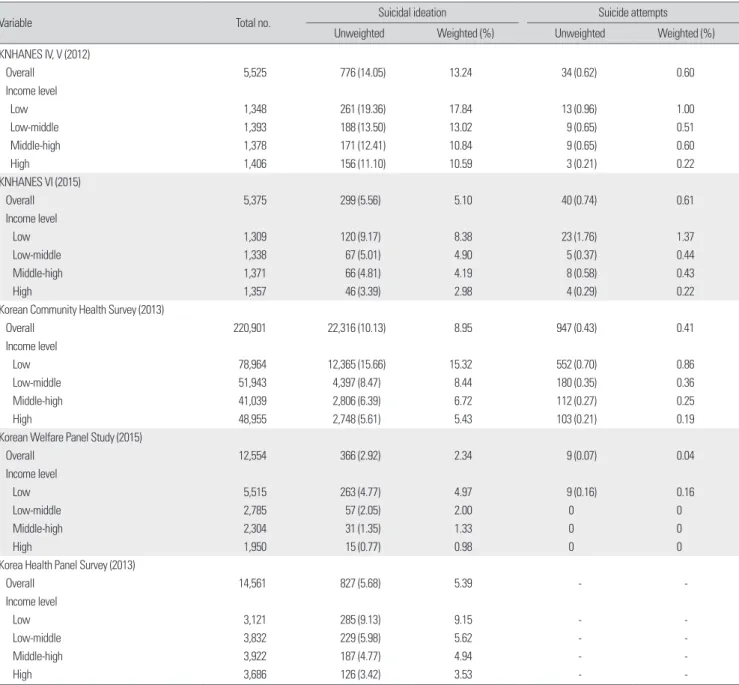Screen dimensions: 739x685
Task: Click weighted value 8.95
Action: pos(463,328)
